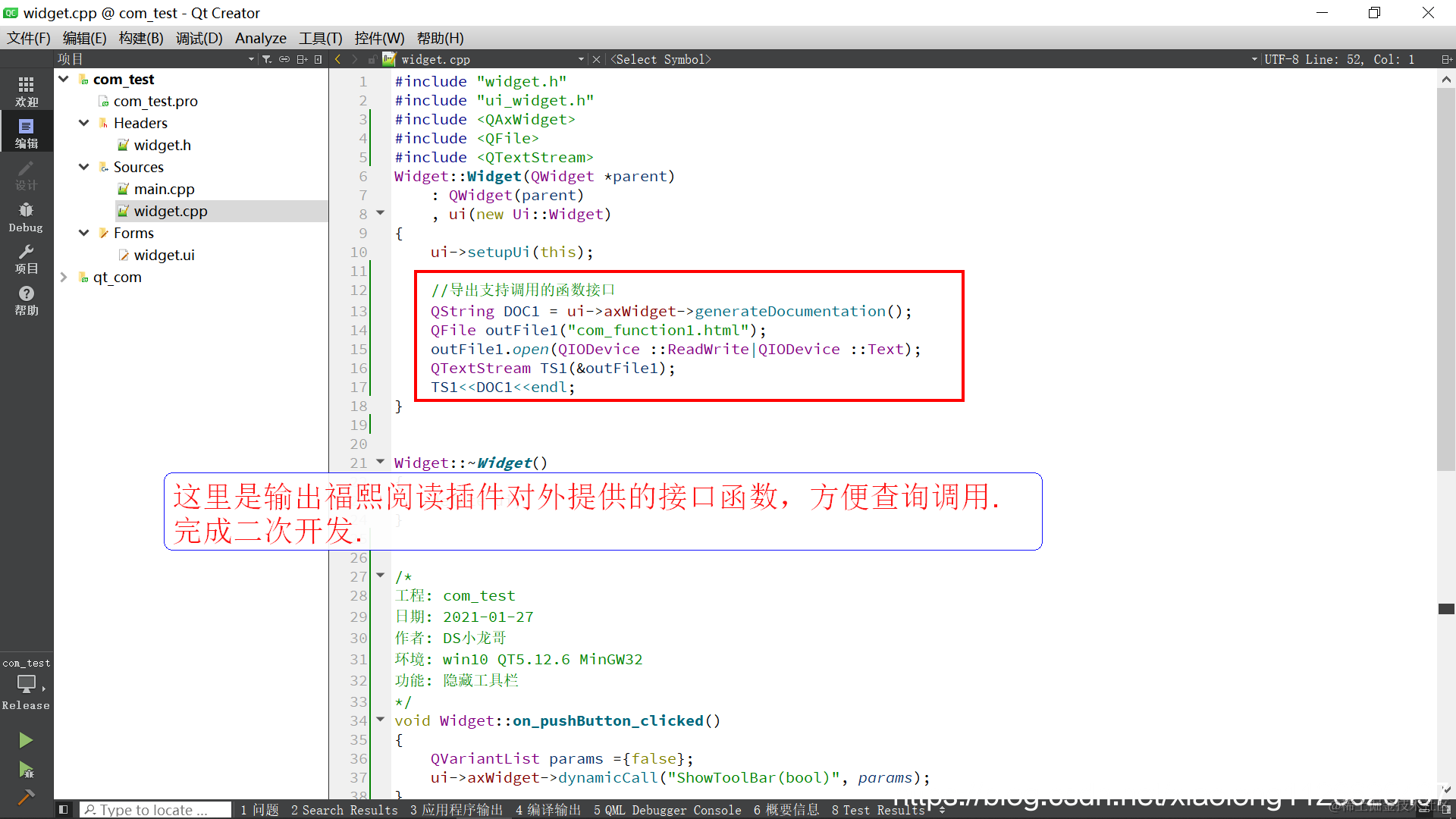
Task: Open the 编译输出 output pane
Action: (x=548, y=810)
